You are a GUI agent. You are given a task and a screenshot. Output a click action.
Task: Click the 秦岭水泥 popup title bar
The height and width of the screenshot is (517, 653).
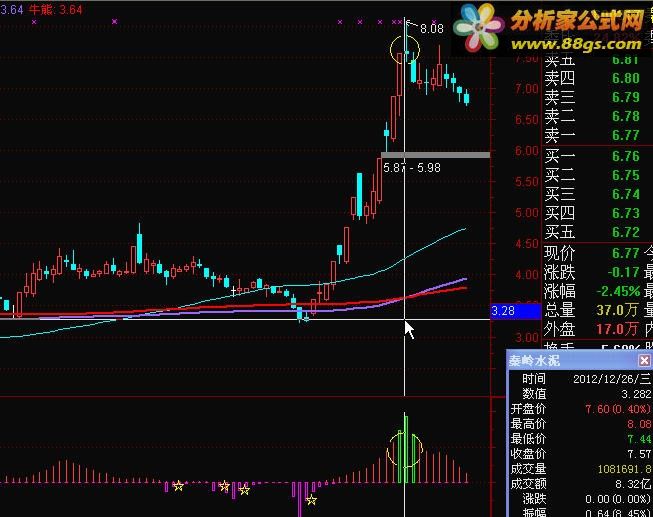(580, 360)
